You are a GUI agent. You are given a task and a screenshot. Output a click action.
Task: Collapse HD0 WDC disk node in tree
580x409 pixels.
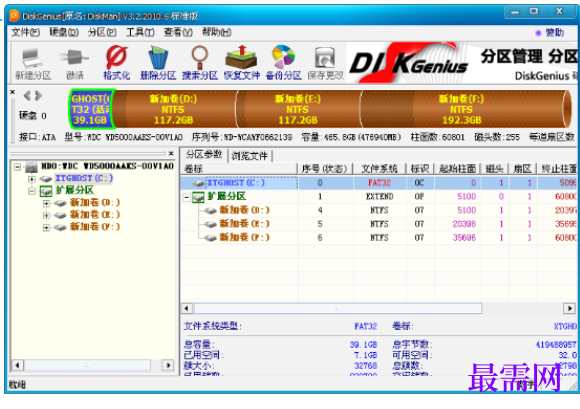[17, 167]
